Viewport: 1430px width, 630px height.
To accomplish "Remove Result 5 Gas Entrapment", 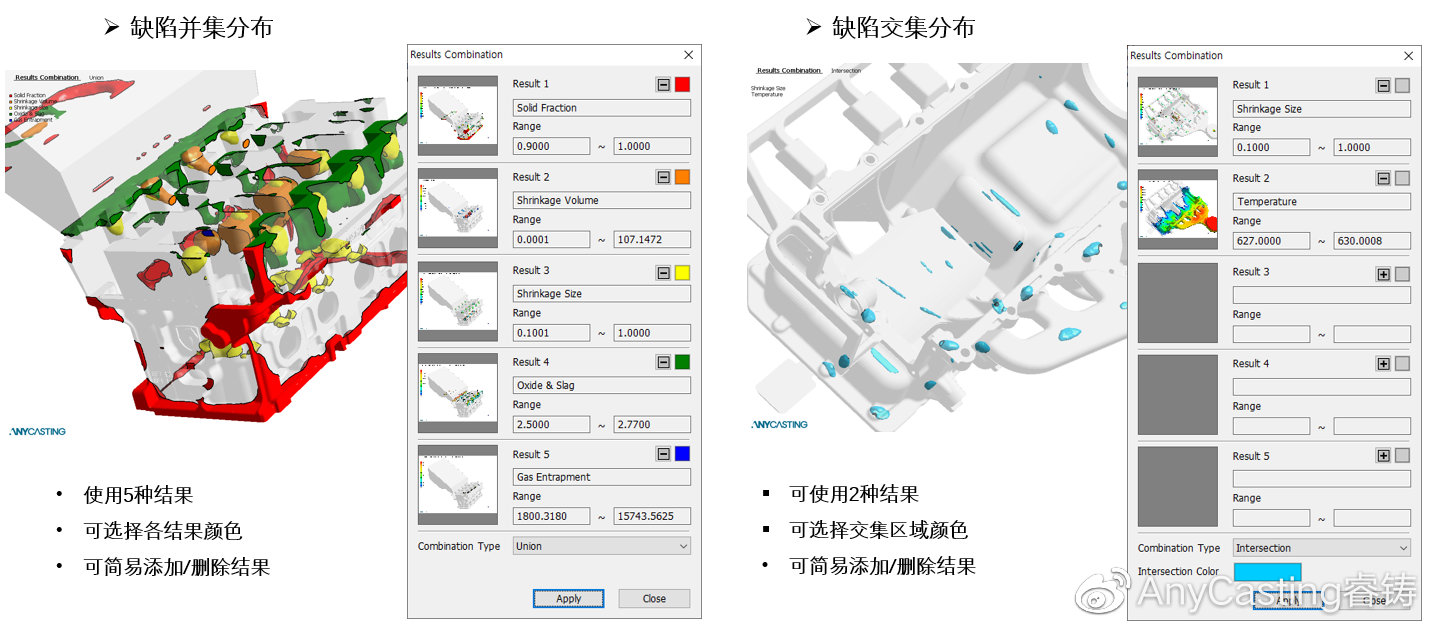I will click(663, 454).
